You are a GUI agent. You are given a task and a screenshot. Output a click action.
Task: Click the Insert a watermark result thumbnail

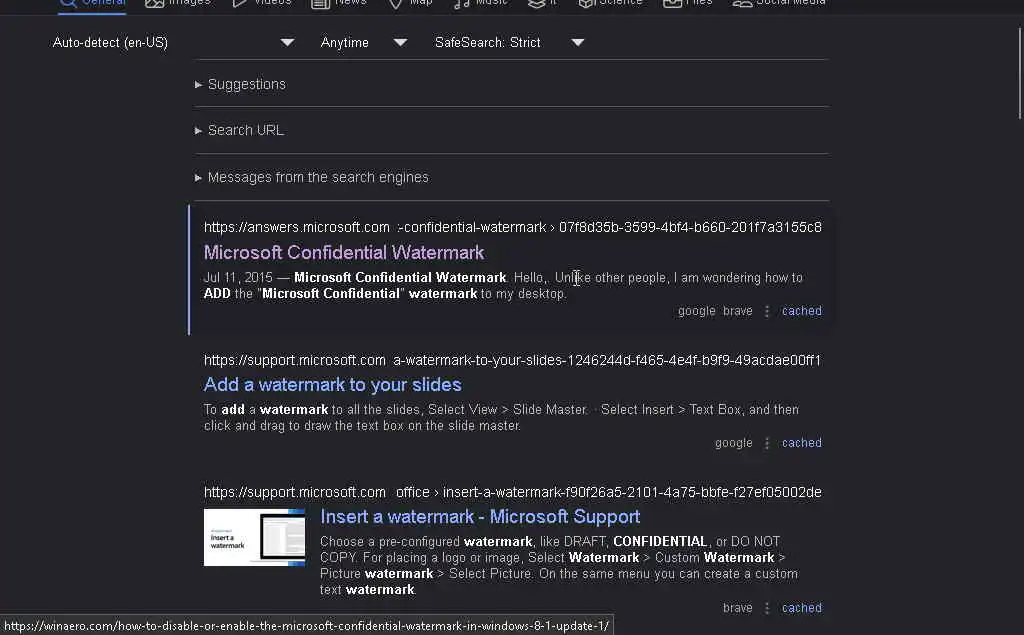point(254,537)
